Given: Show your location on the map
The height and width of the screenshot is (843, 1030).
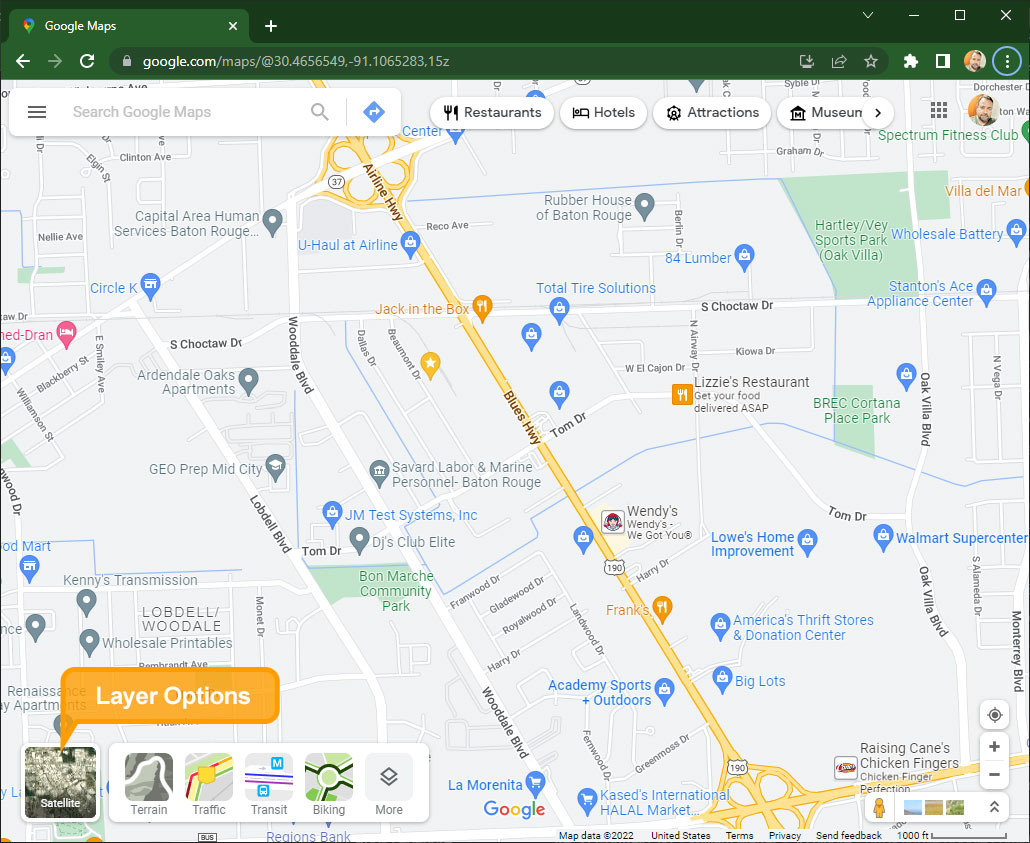Looking at the screenshot, I should coord(995,715).
